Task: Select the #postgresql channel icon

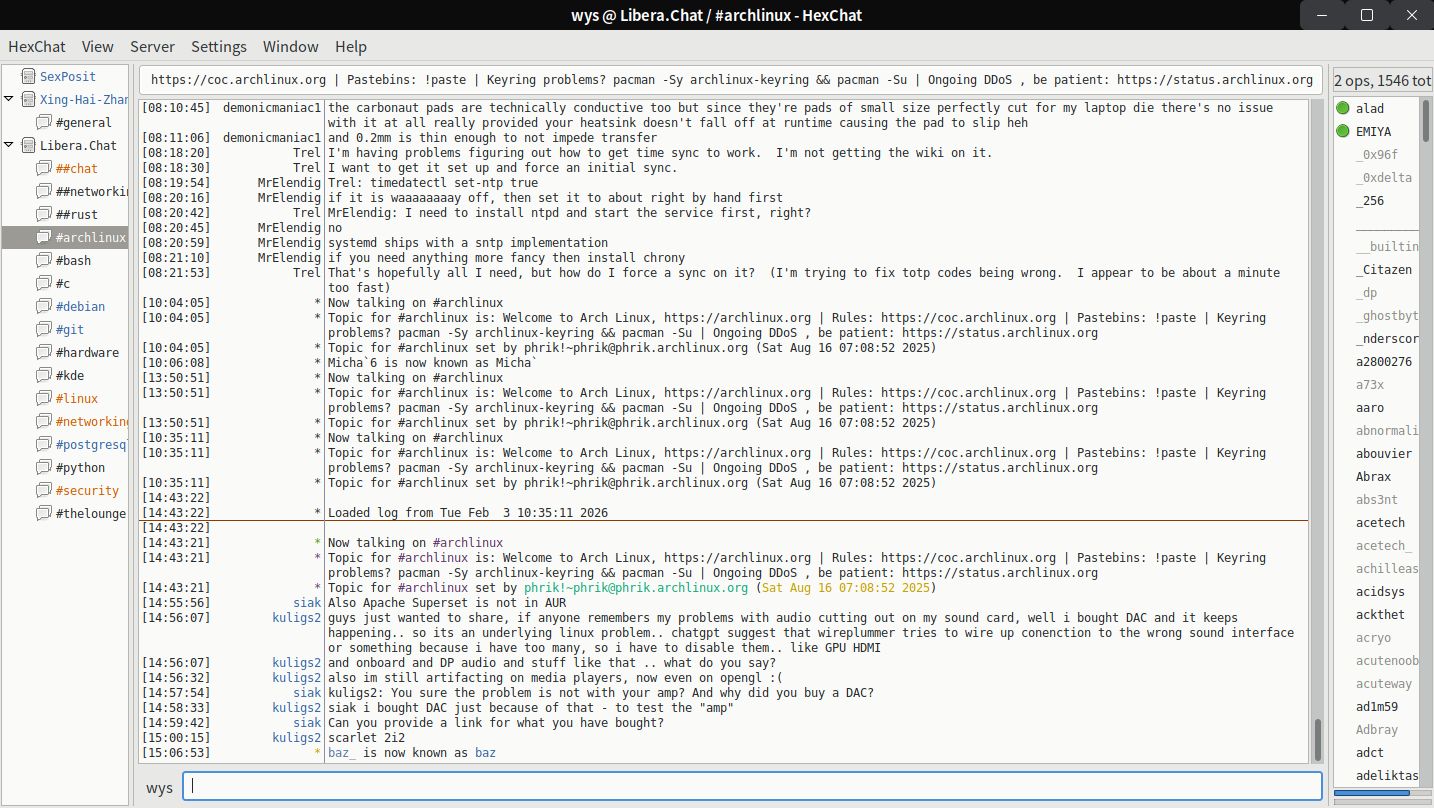Action: (43, 444)
